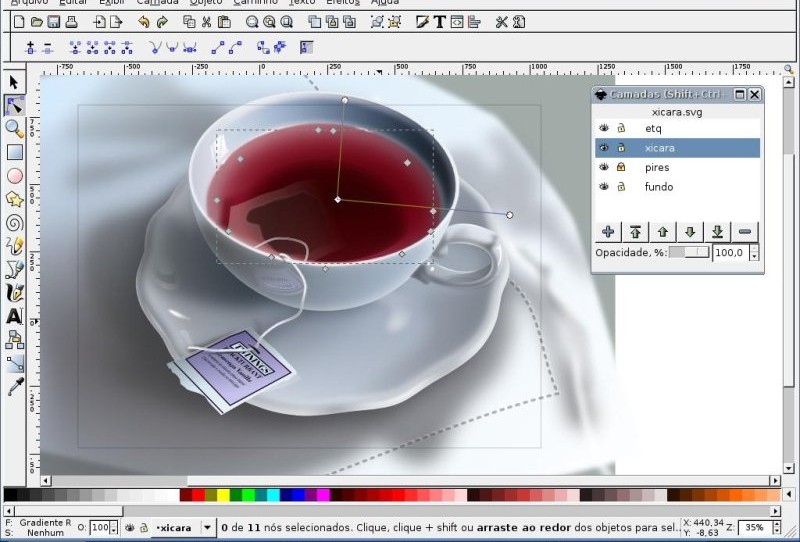Make selected segments lines
Viewport: 800px width, 542px height.
point(218,48)
